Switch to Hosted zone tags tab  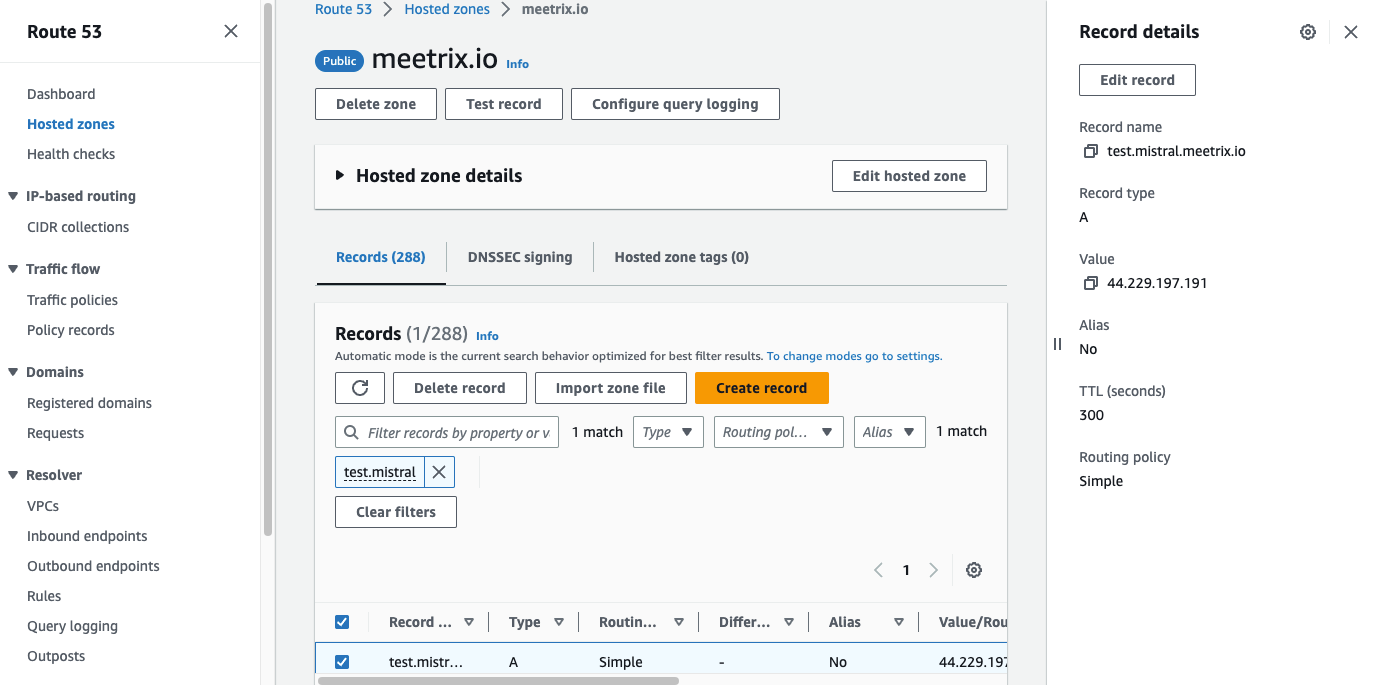681,257
